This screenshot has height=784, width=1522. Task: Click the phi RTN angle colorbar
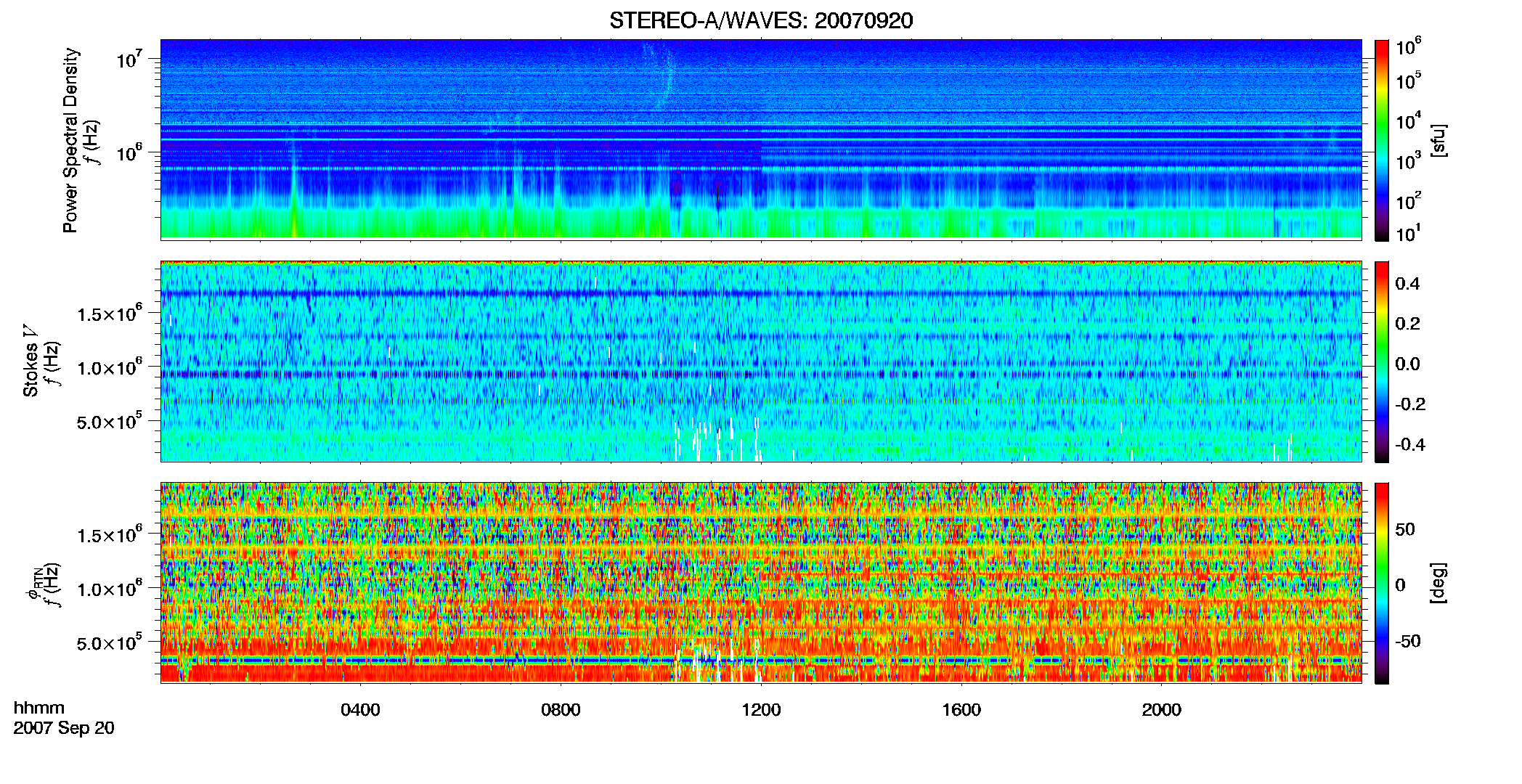[1382, 583]
